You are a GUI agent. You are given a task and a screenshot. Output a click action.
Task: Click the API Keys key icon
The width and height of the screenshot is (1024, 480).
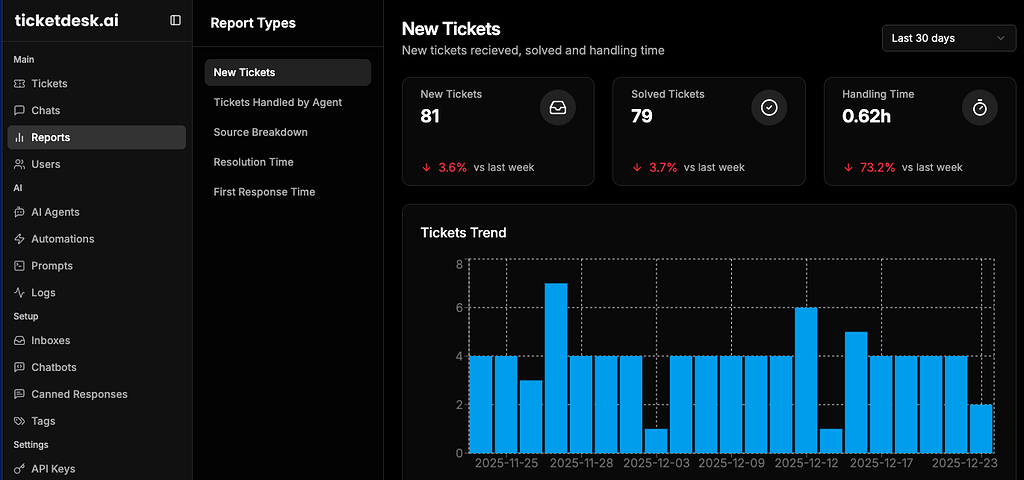pos(20,469)
